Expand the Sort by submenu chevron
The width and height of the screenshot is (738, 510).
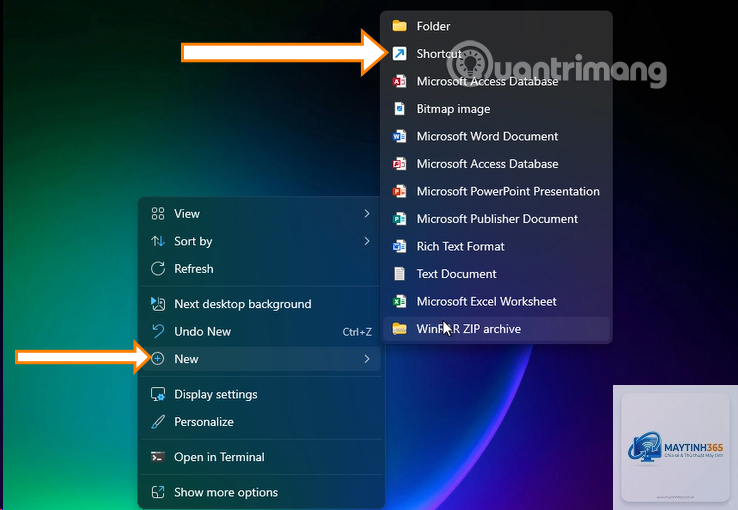coord(367,241)
